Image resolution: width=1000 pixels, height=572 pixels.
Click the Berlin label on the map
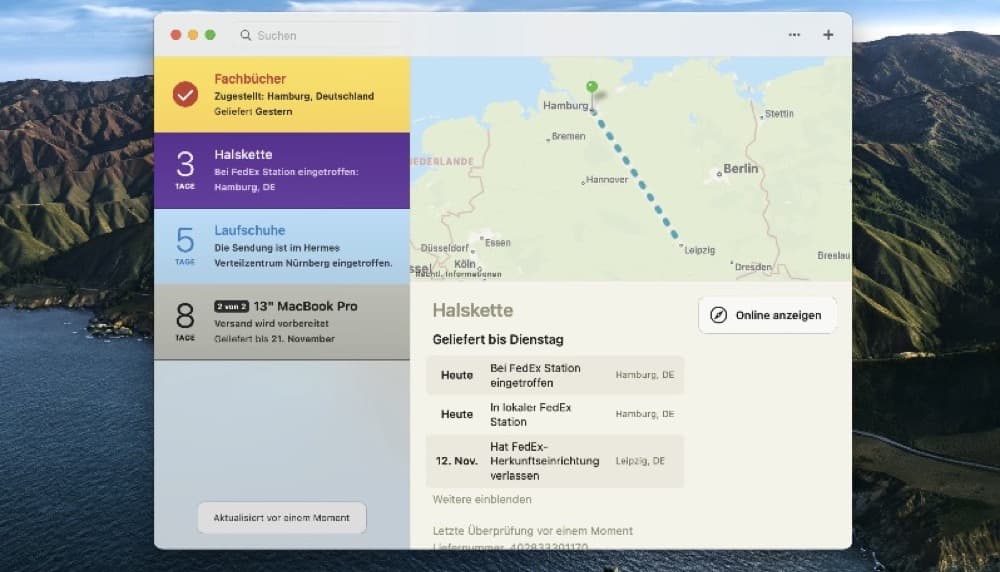click(740, 169)
